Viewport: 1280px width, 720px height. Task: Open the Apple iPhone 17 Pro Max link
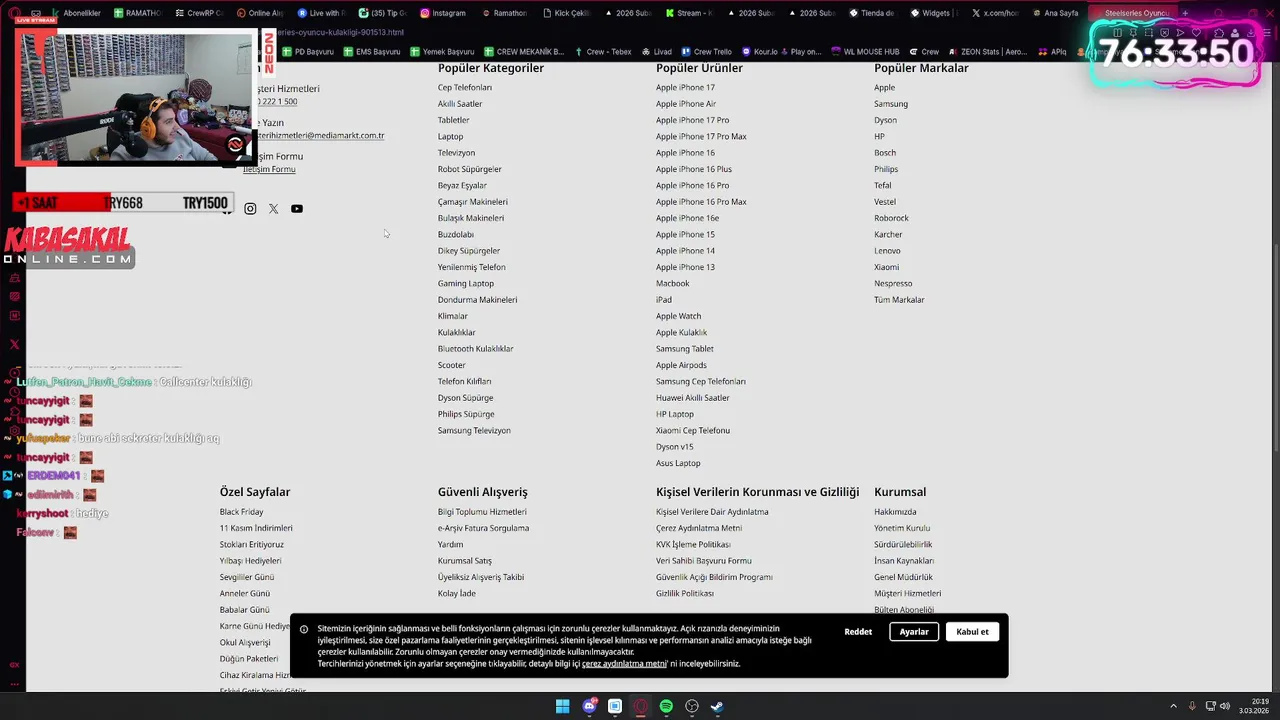701,137
